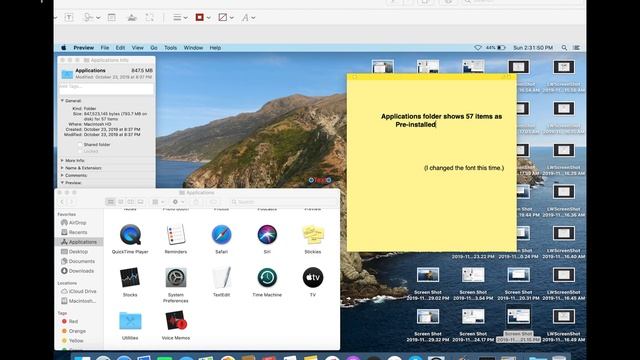This screenshot has height=360, width=640.
Task: Click the Spotlight search icon in menu bar
Action: tap(564, 48)
